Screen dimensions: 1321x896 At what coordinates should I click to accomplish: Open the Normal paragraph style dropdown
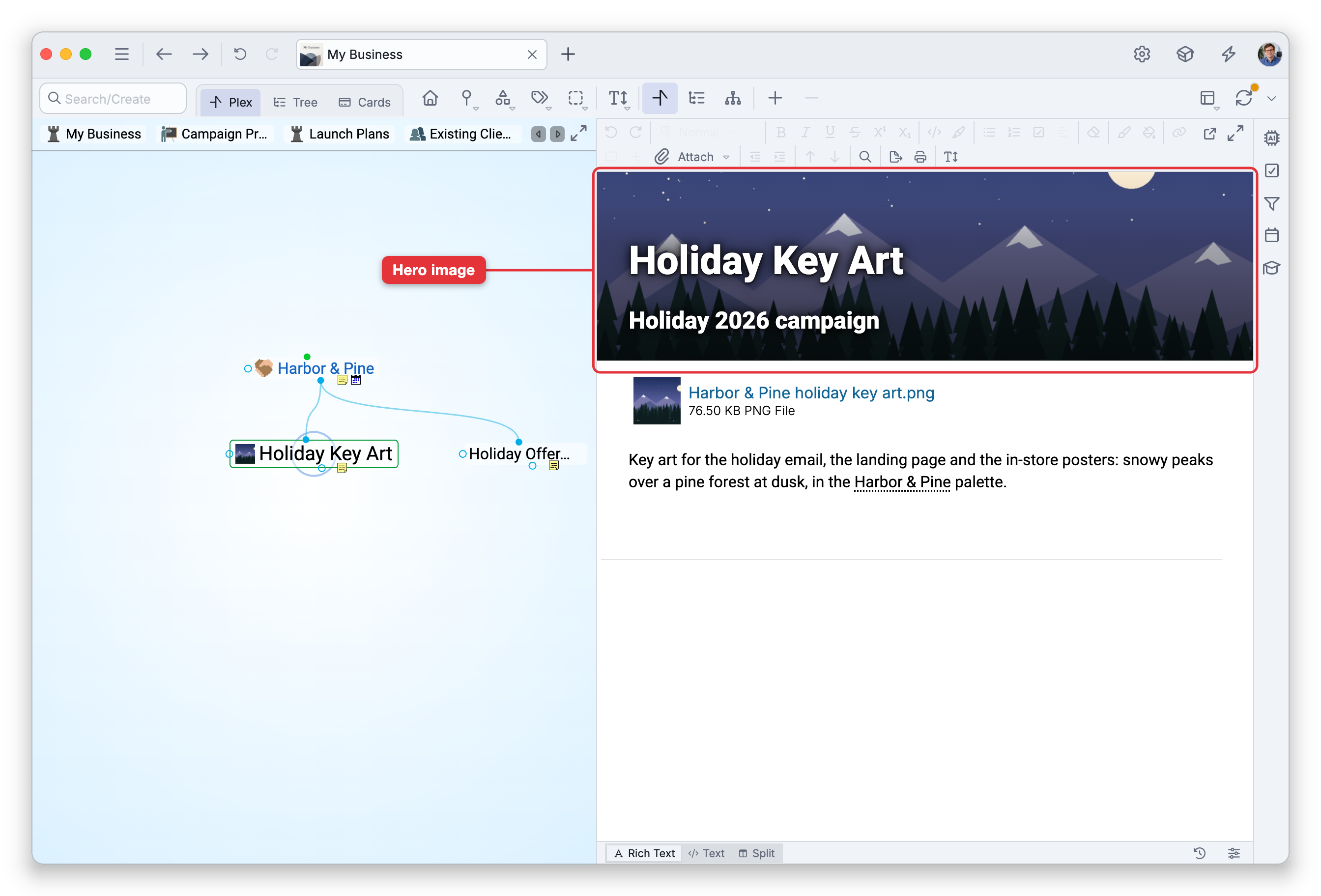(x=698, y=132)
